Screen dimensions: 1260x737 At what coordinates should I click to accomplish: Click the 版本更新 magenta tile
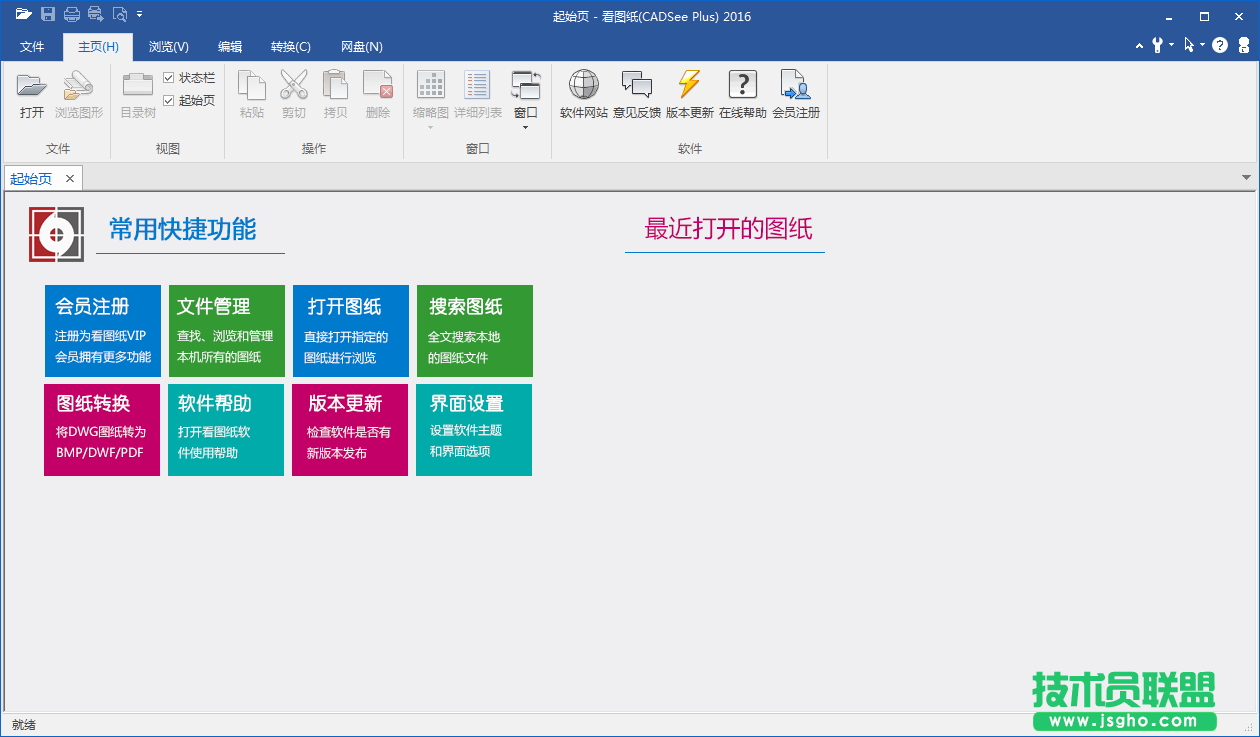tap(350, 430)
